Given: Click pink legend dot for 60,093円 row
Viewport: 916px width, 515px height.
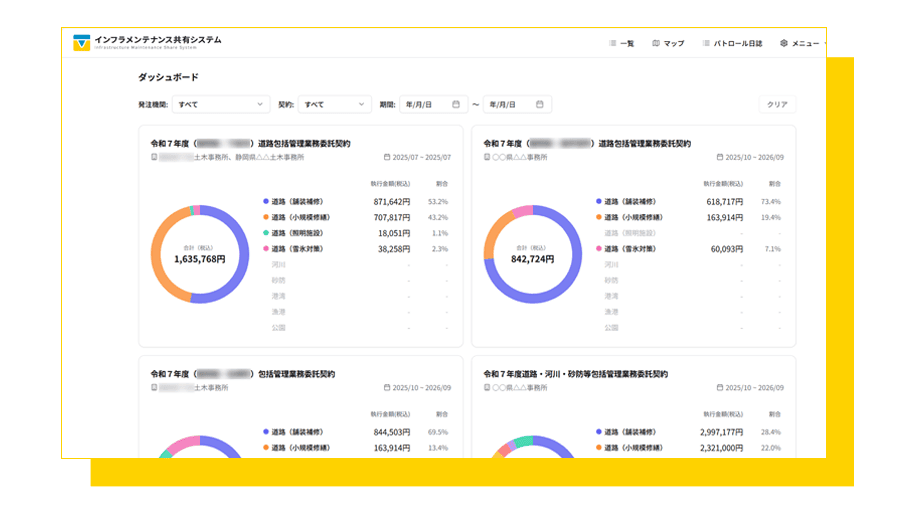Looking at the screenshot, I should tap(599, 249).
